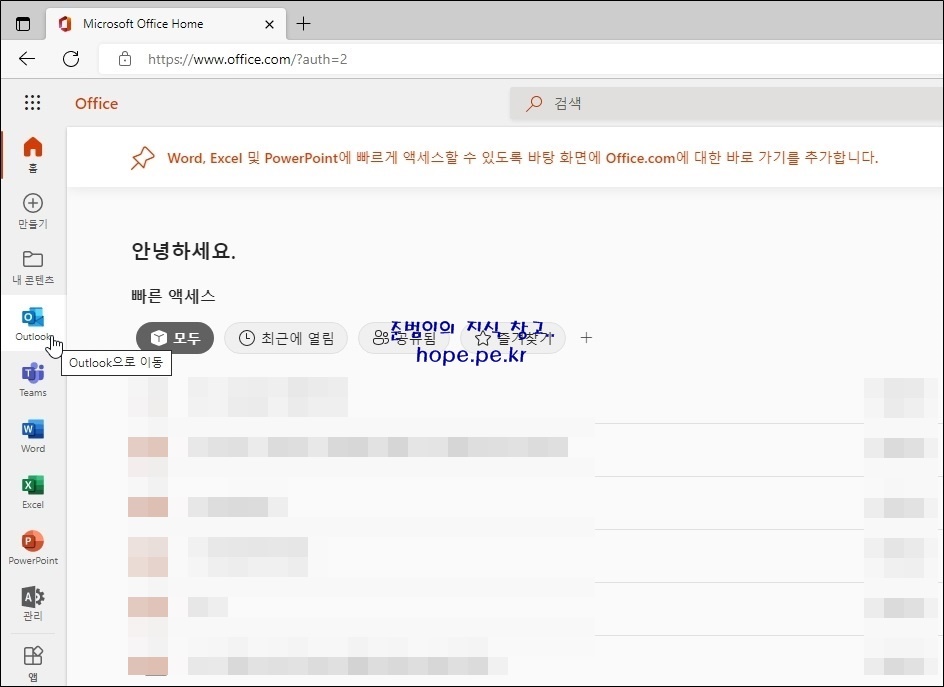Screen dimensions: 944x687
Task: Select the 즐겨찾기 filter
Action: [513, 338]
